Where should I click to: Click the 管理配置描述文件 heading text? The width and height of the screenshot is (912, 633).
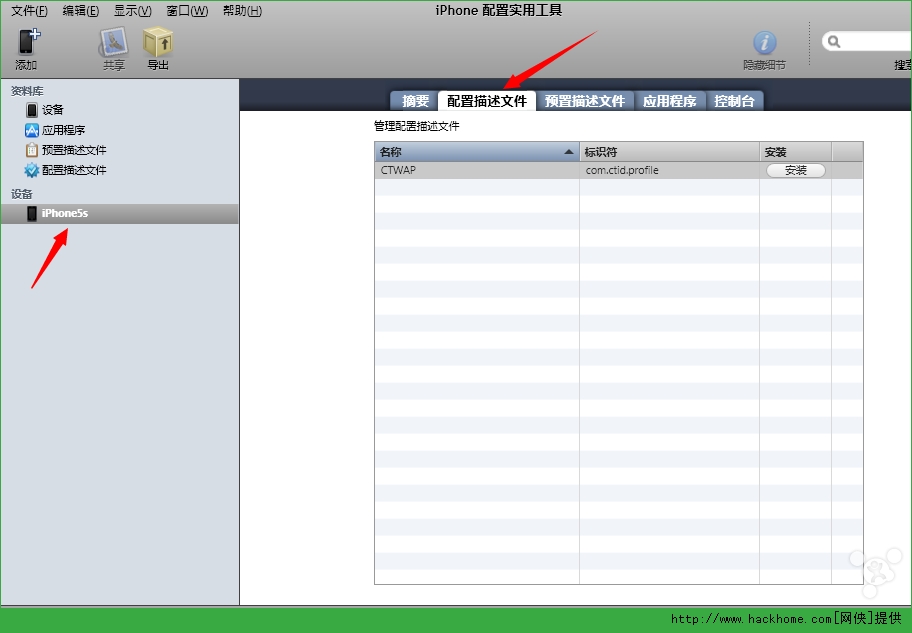pyautogui.click(x=416, y=126)
